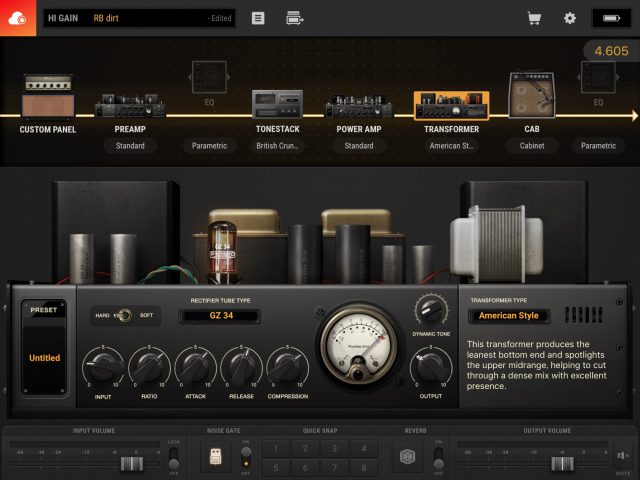Viewport: 640px width, 480px height.
Task: Click the reverb hexagon icon
Action: pyautogui.click(x=408, y=457)
